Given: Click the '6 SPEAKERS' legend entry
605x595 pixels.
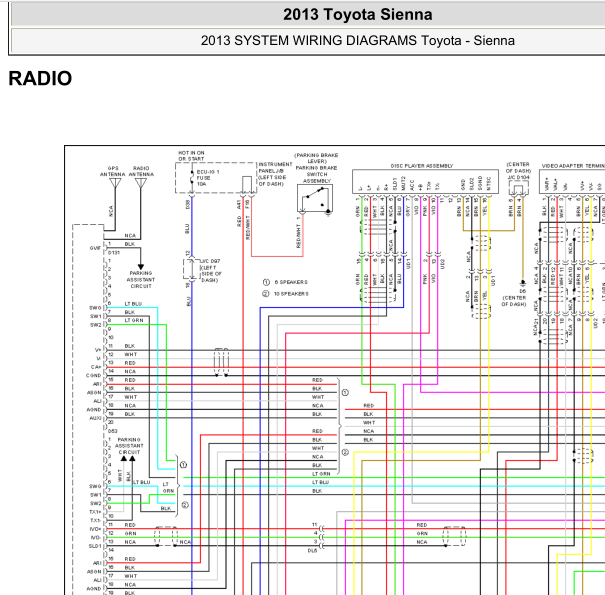Looking at the screenshot, I should 291,282.
